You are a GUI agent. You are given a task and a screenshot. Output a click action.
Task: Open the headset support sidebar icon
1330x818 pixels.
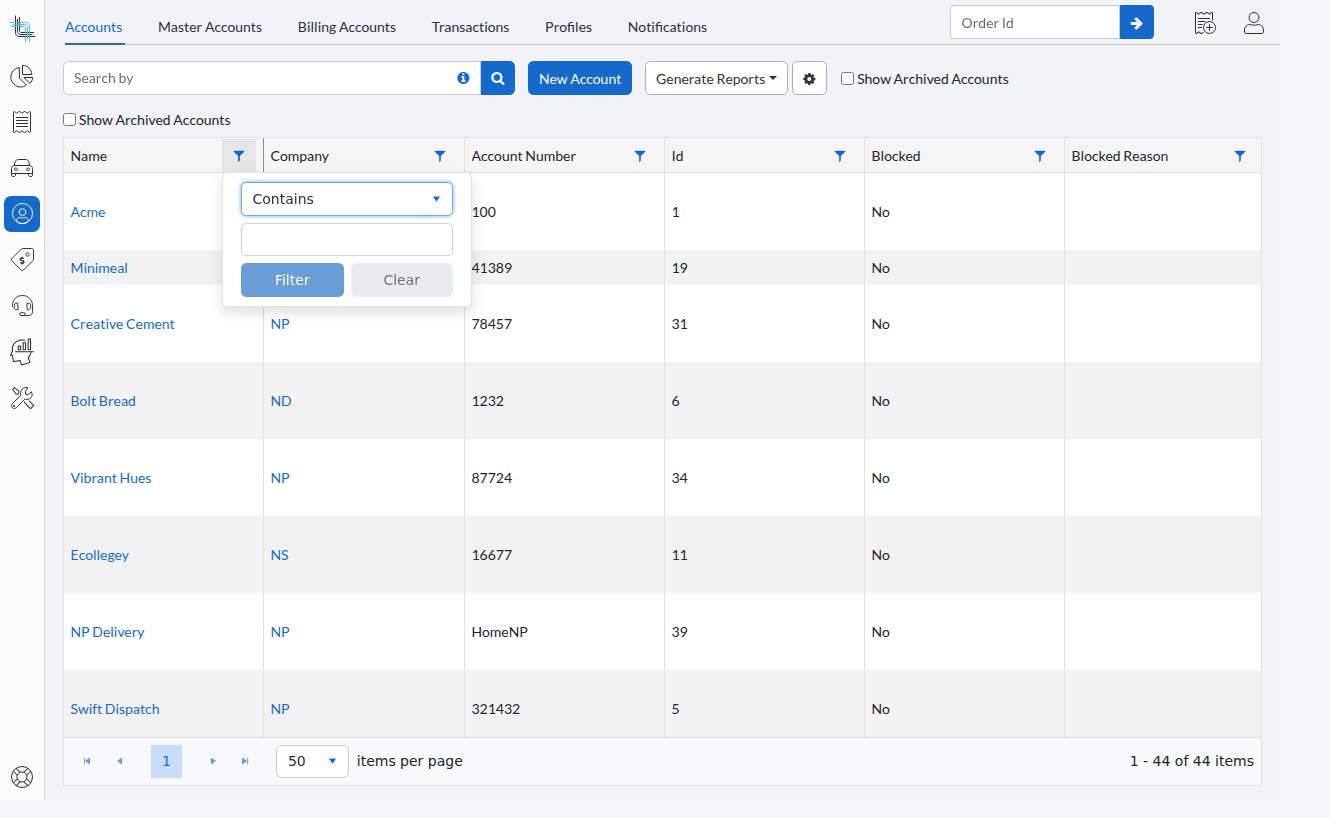[x=22, y=305]
